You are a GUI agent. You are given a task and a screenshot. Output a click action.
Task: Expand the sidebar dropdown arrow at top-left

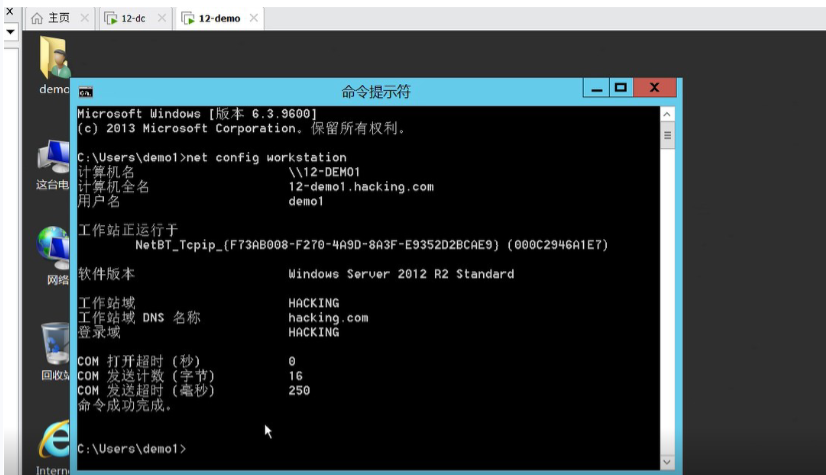click(11, 32)
